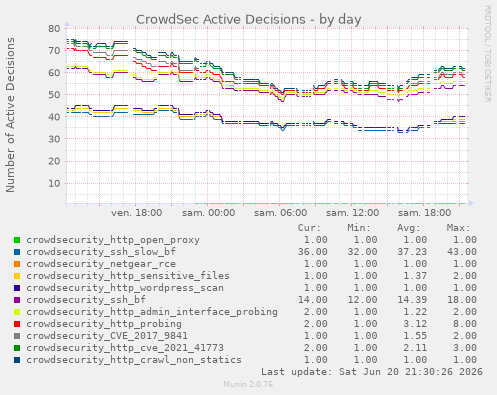Screen dimensions: 497x395
Task: Click the Number of Active Decisions axis title
Action: point(10,115)
